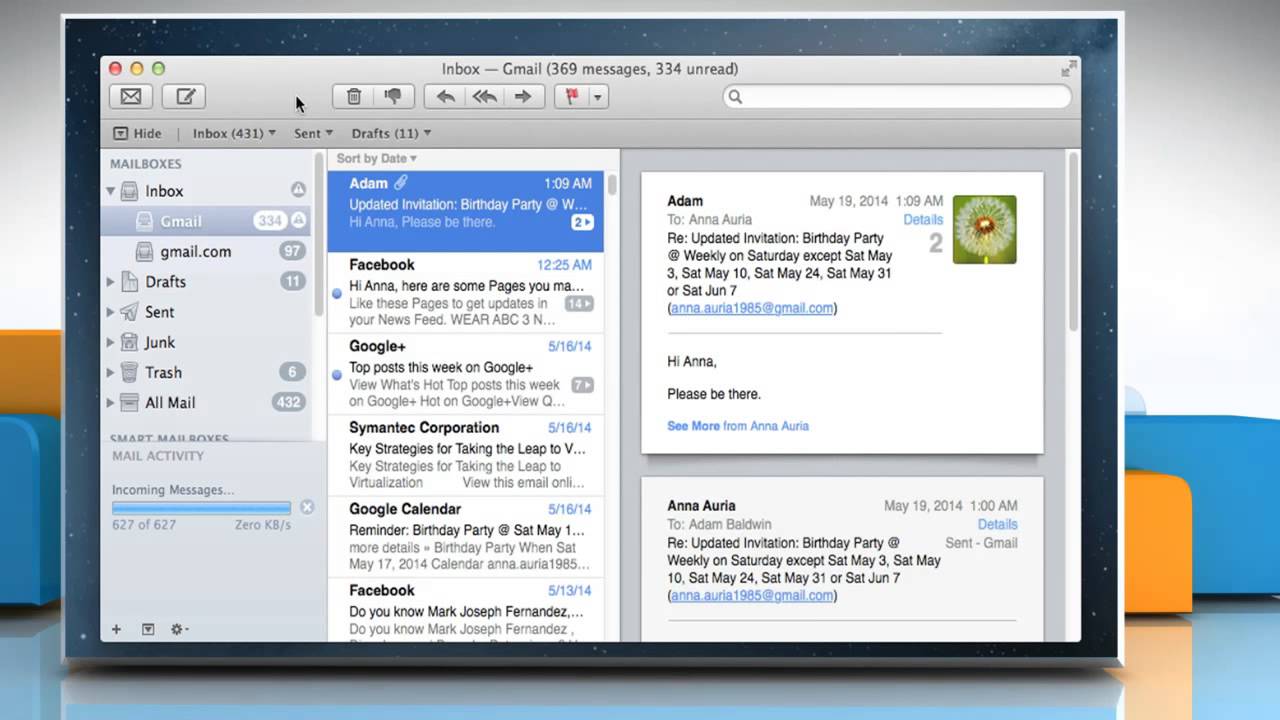Expand the 14-message Facebook thread badge
This screenshot has height=720, width=1280.
(x=579, y=303)
